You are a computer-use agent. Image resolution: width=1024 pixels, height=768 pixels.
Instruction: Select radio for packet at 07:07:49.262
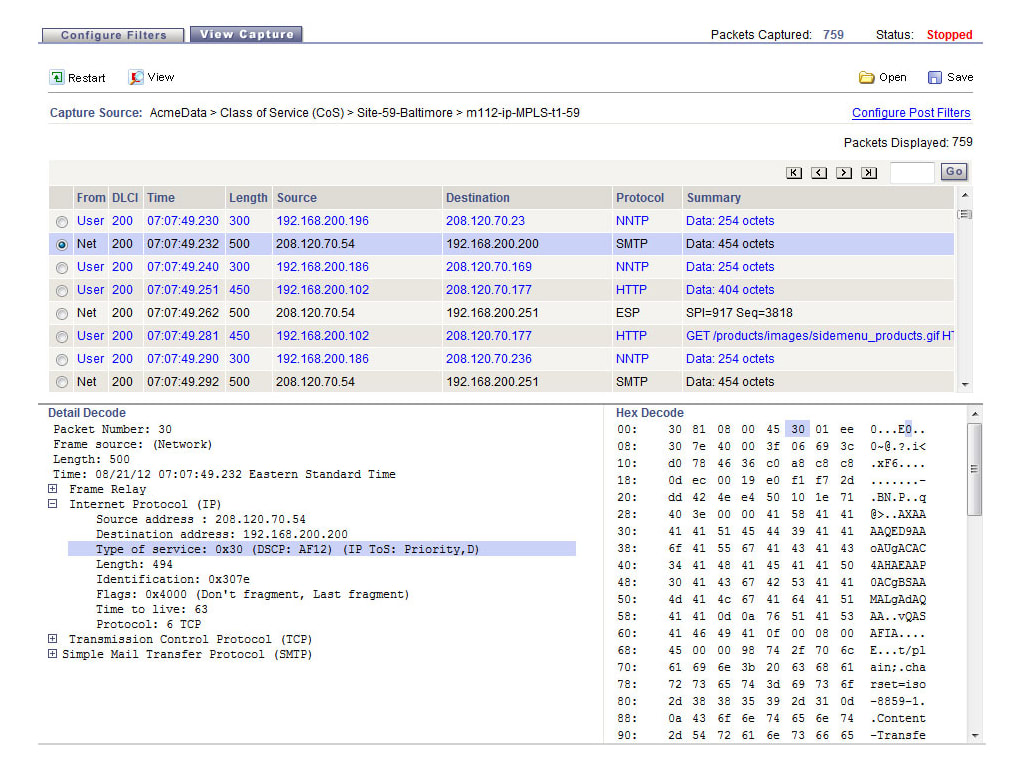point(62,314)
